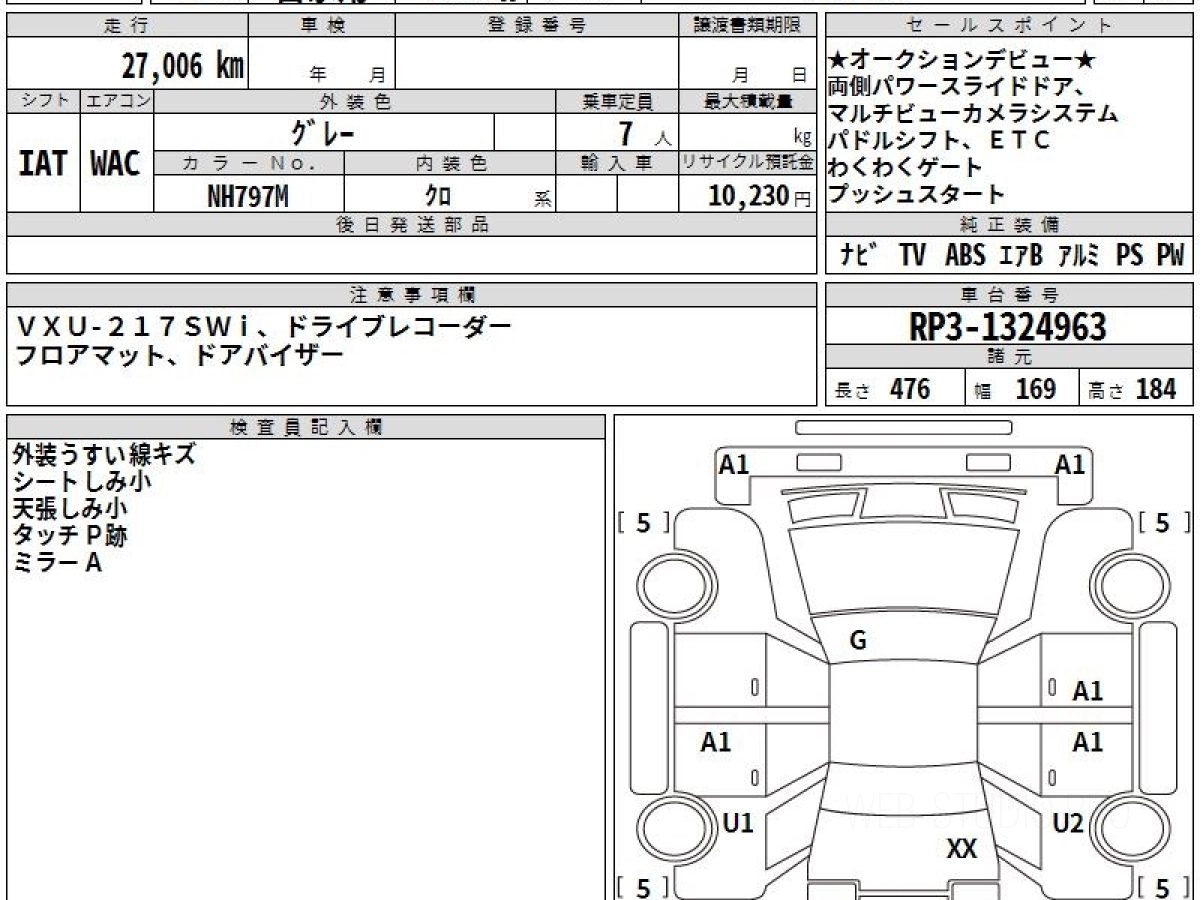Select the exterior color グレー

tap(322, 132)
